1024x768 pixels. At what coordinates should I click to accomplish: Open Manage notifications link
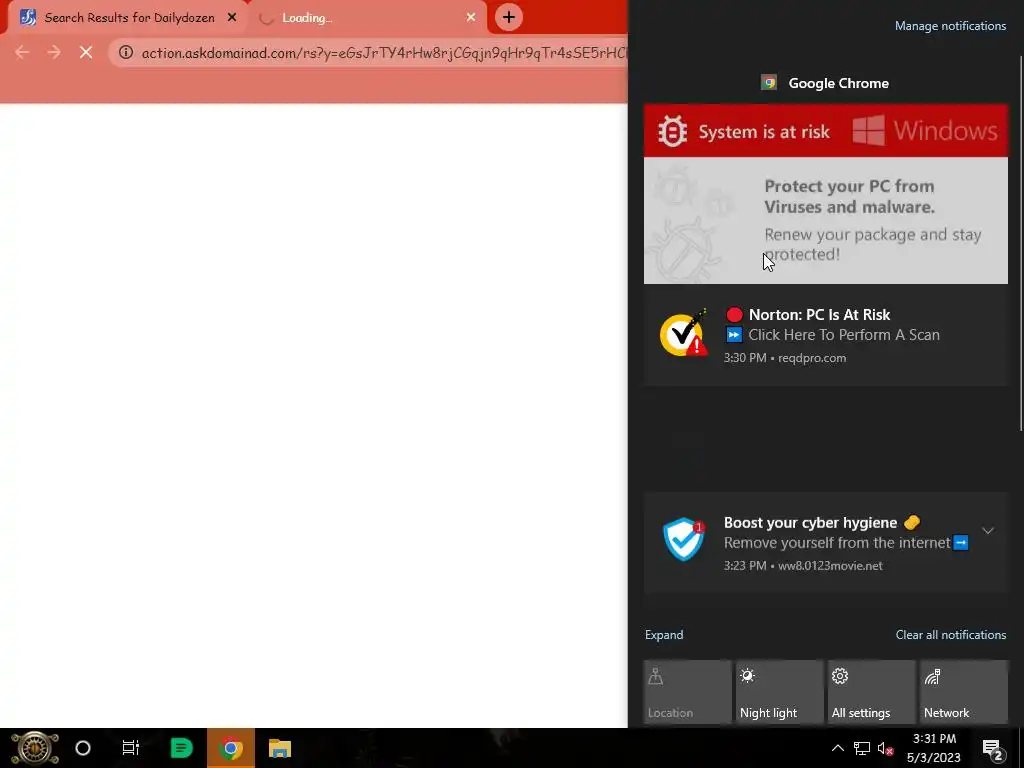pyautogui.click(x=950, y=26)
